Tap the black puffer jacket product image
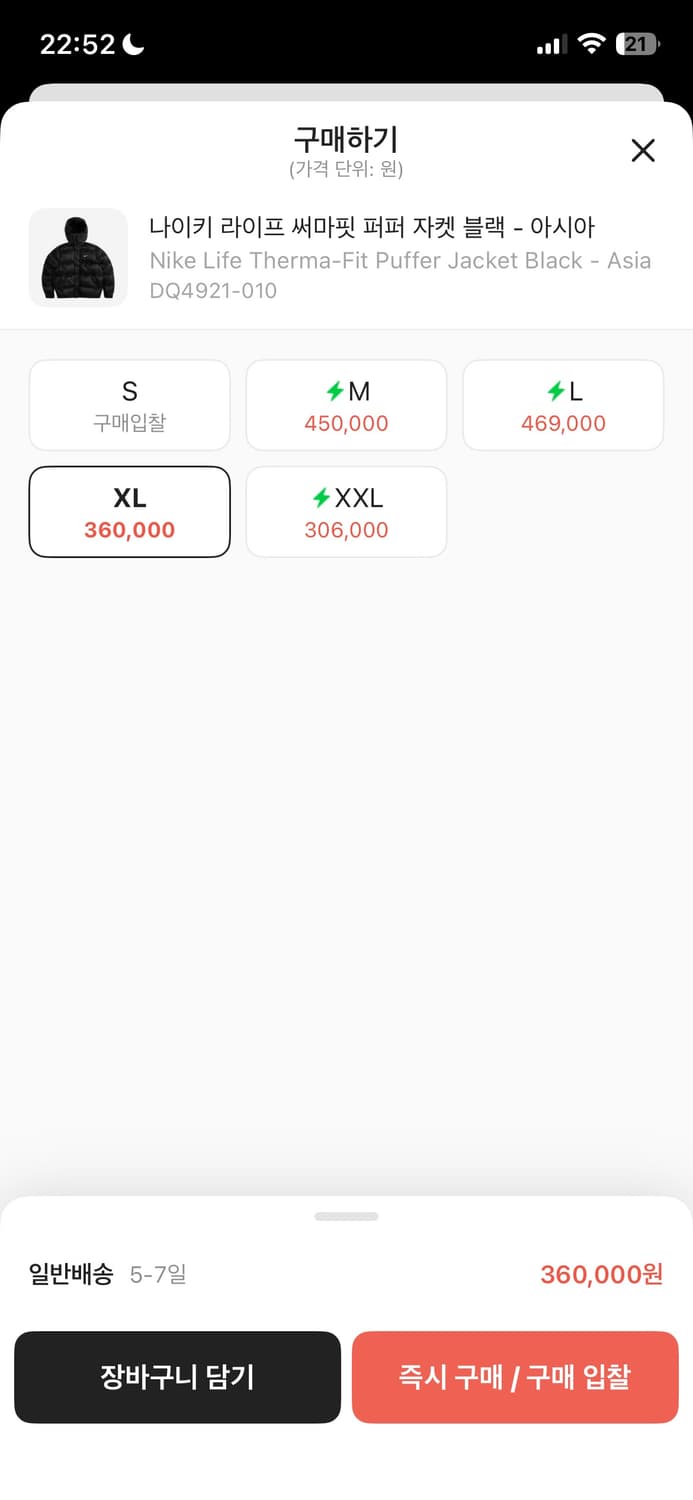Image resolution: width=693 pixels, height=1500 pixels. tap(78, 258)
